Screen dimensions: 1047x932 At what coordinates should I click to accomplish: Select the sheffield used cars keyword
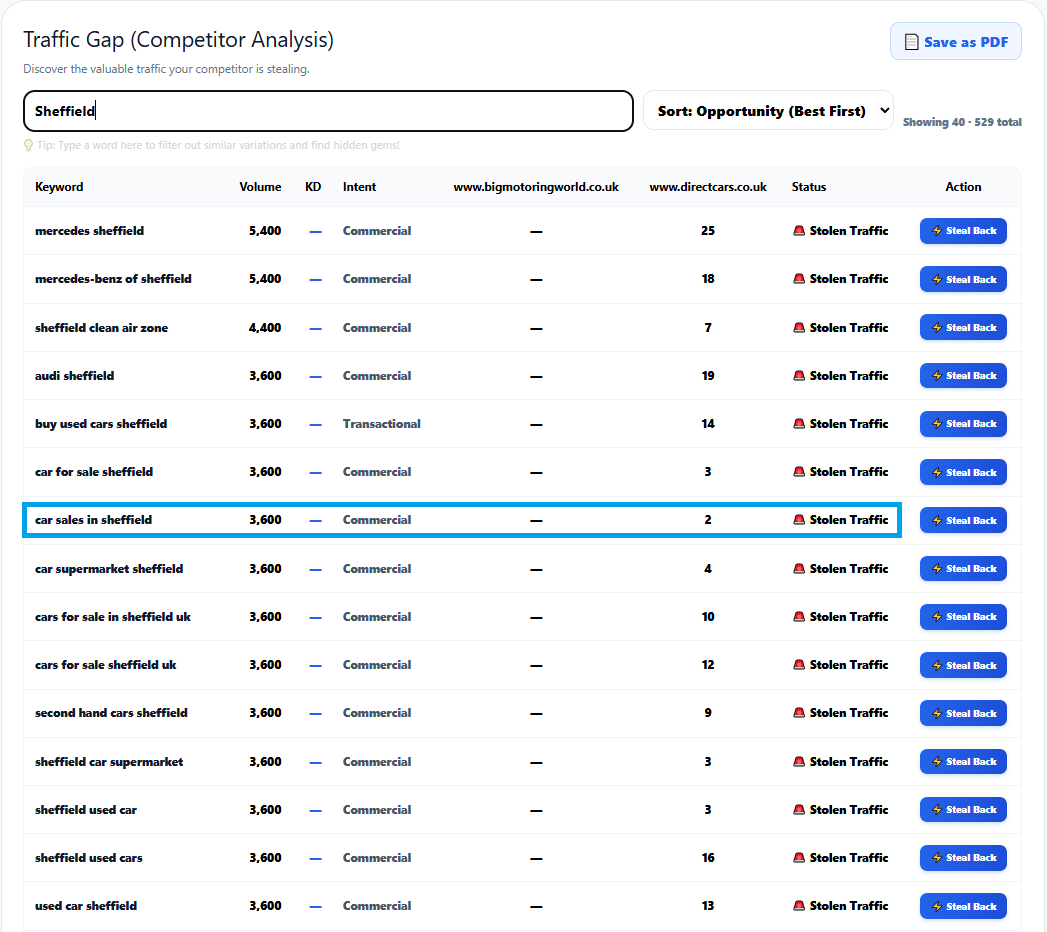click(x=89, y=858)
